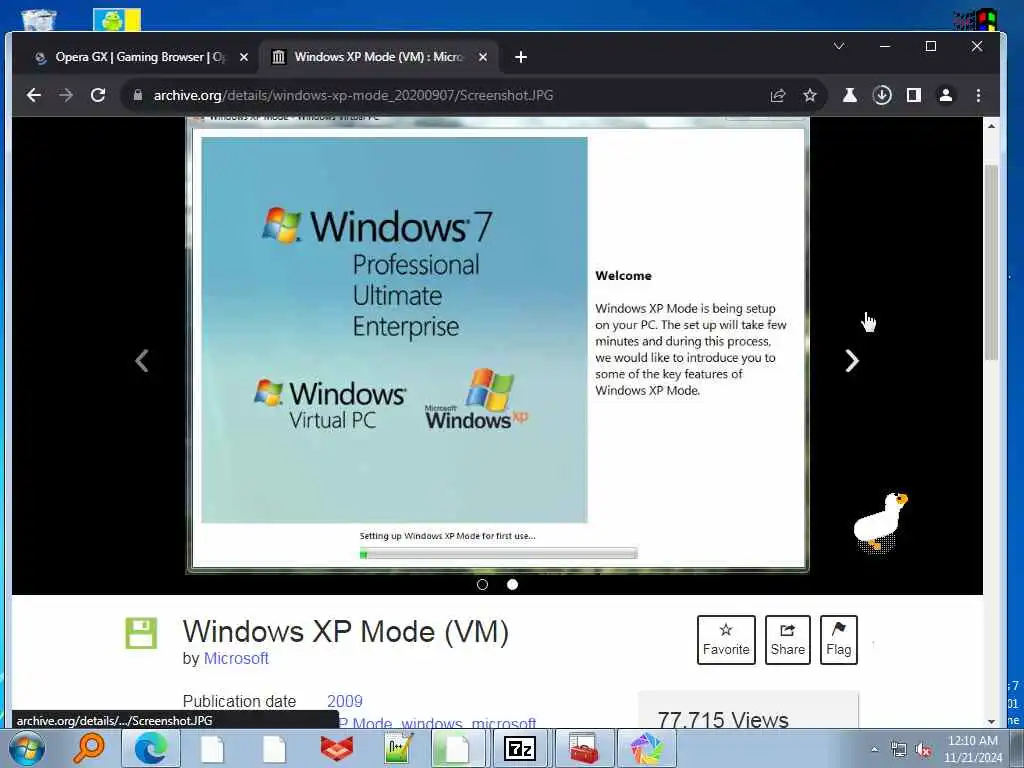Open the 2009 publication date link
Screen dimensions: 1024x768
point(345,701)
